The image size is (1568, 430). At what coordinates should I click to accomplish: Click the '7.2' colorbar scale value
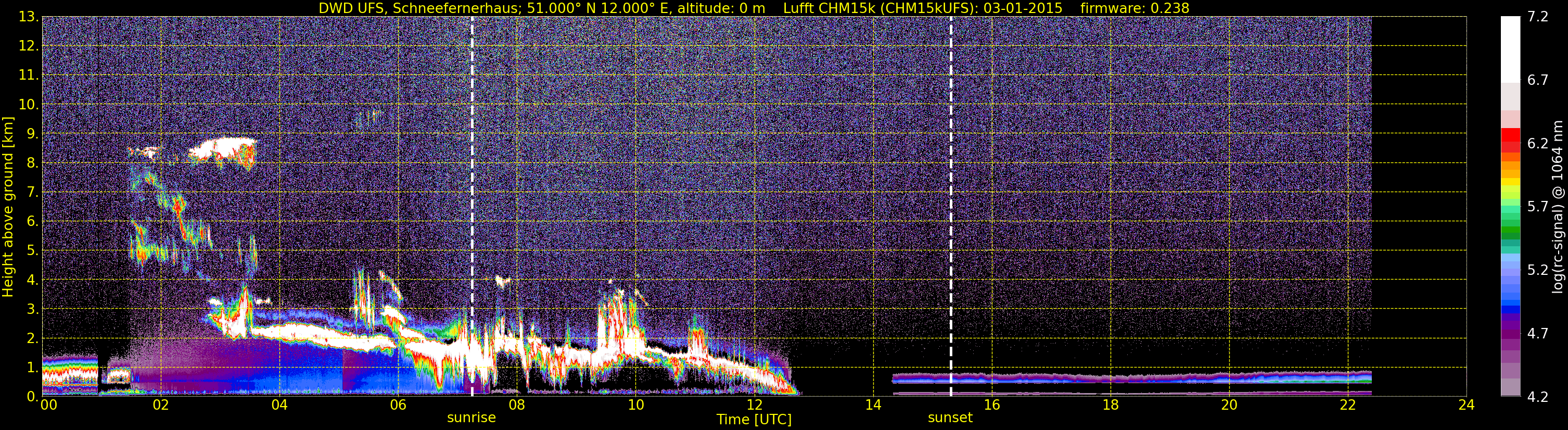(x=1538, y=17)
